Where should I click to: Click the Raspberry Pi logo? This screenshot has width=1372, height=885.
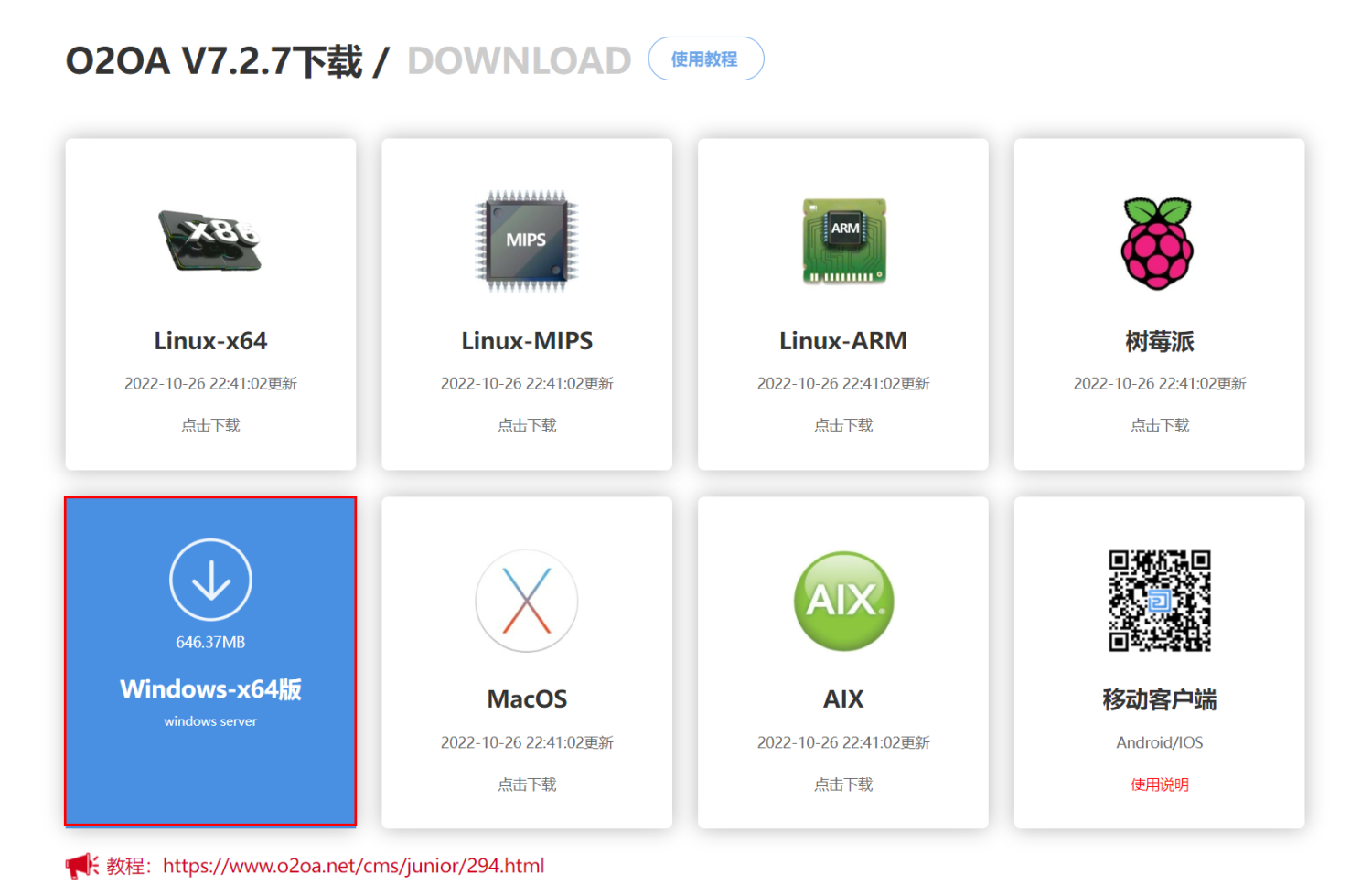coord(1158,242)
